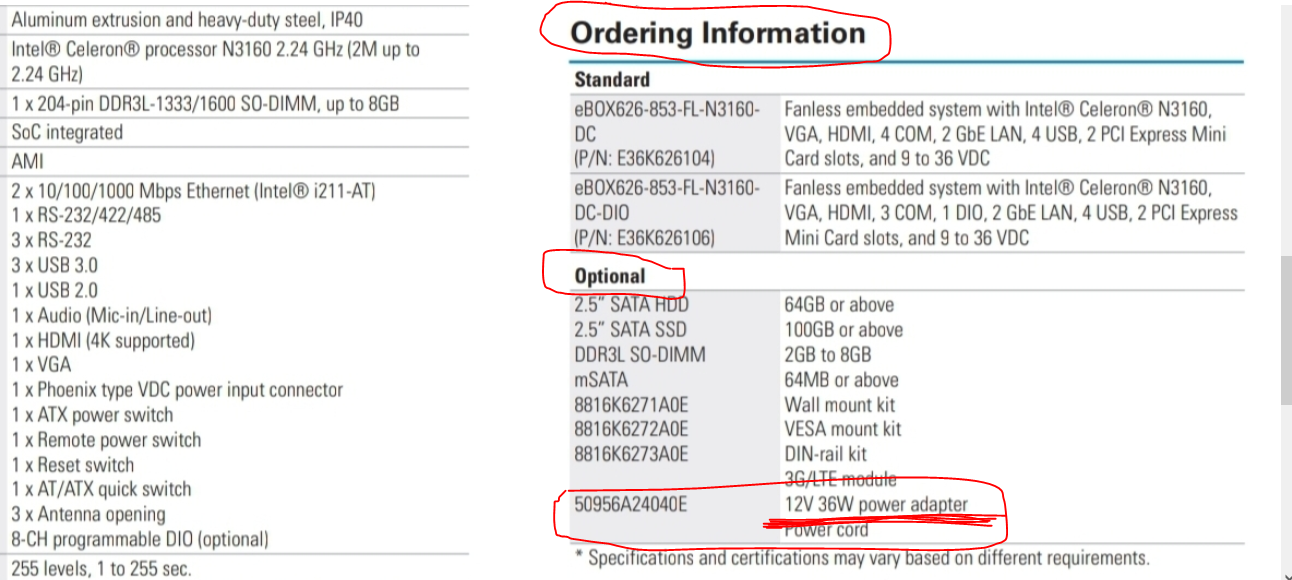This screenshot has width=1292, height=580.
Task: Click the "Optional" section label
Action: [x=610, y=276]
